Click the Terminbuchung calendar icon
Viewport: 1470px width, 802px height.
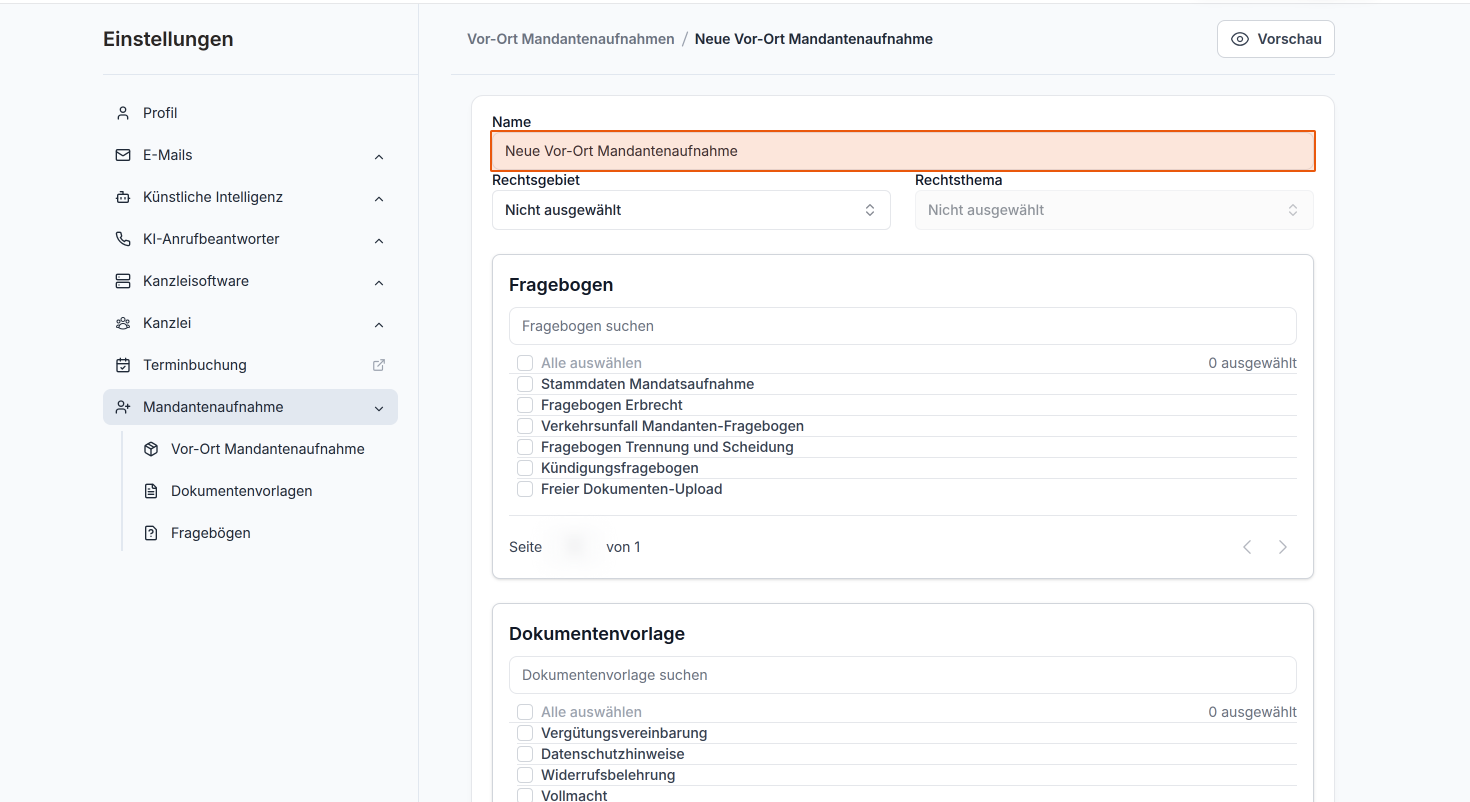123,365
